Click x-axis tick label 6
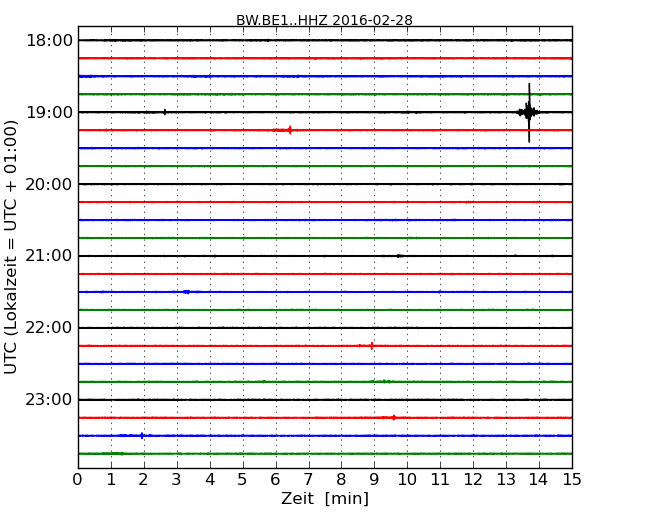This screenshot has height=520, width=650. [x=275, y=479]
